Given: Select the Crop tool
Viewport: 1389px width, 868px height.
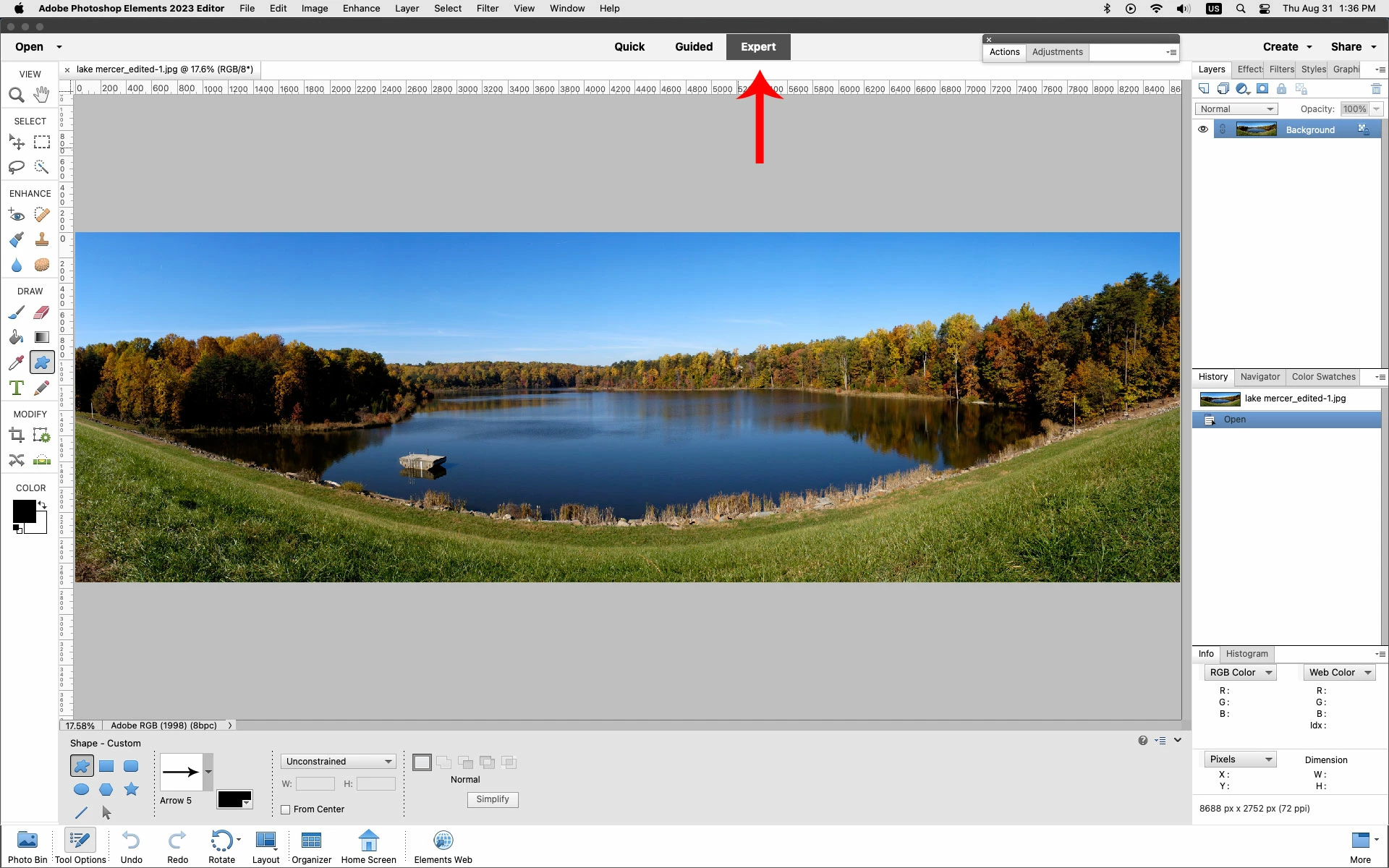Looking at the screenshot, I should click(17, 435).
